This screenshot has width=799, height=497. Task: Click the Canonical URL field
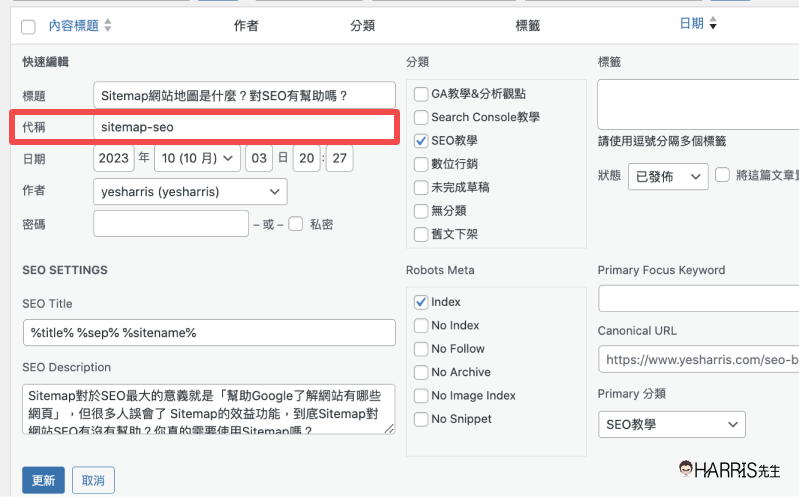point(699,359)
